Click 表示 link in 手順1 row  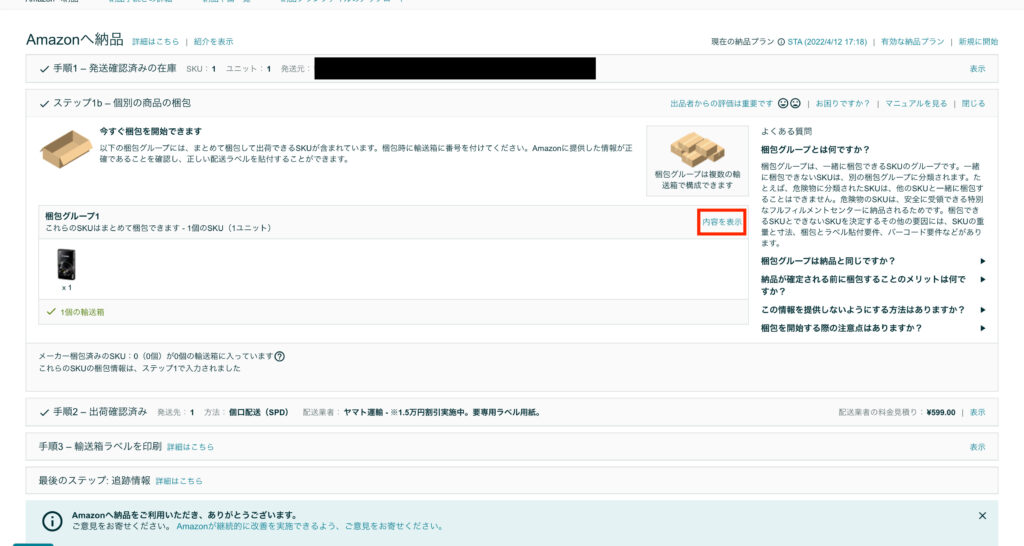(977, 69)
